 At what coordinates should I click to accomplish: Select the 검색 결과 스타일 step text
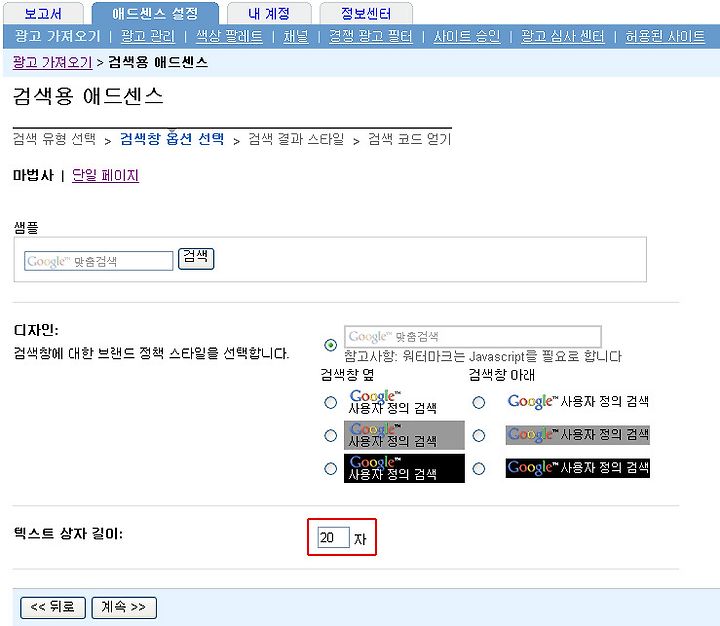(296, 138)
